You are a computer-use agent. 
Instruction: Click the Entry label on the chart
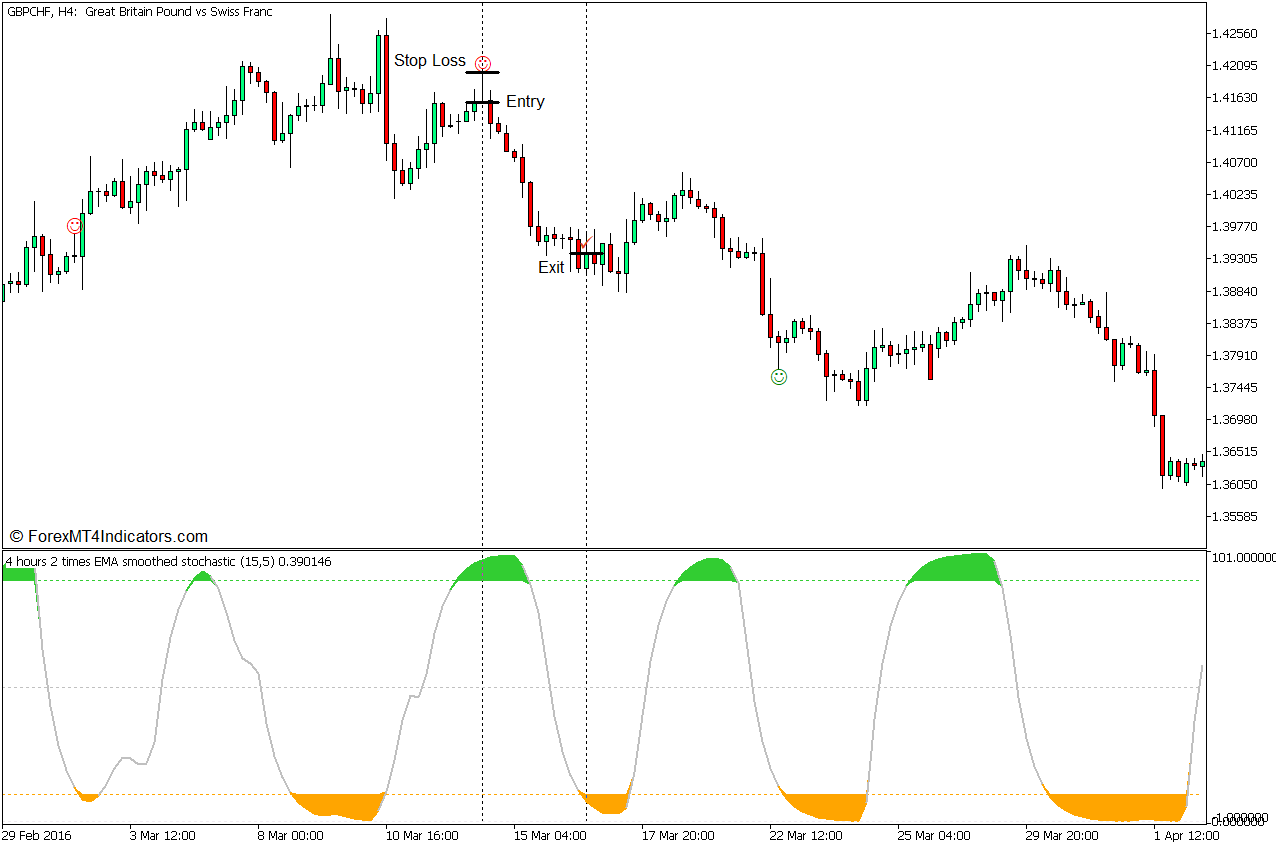coord(524,101)
